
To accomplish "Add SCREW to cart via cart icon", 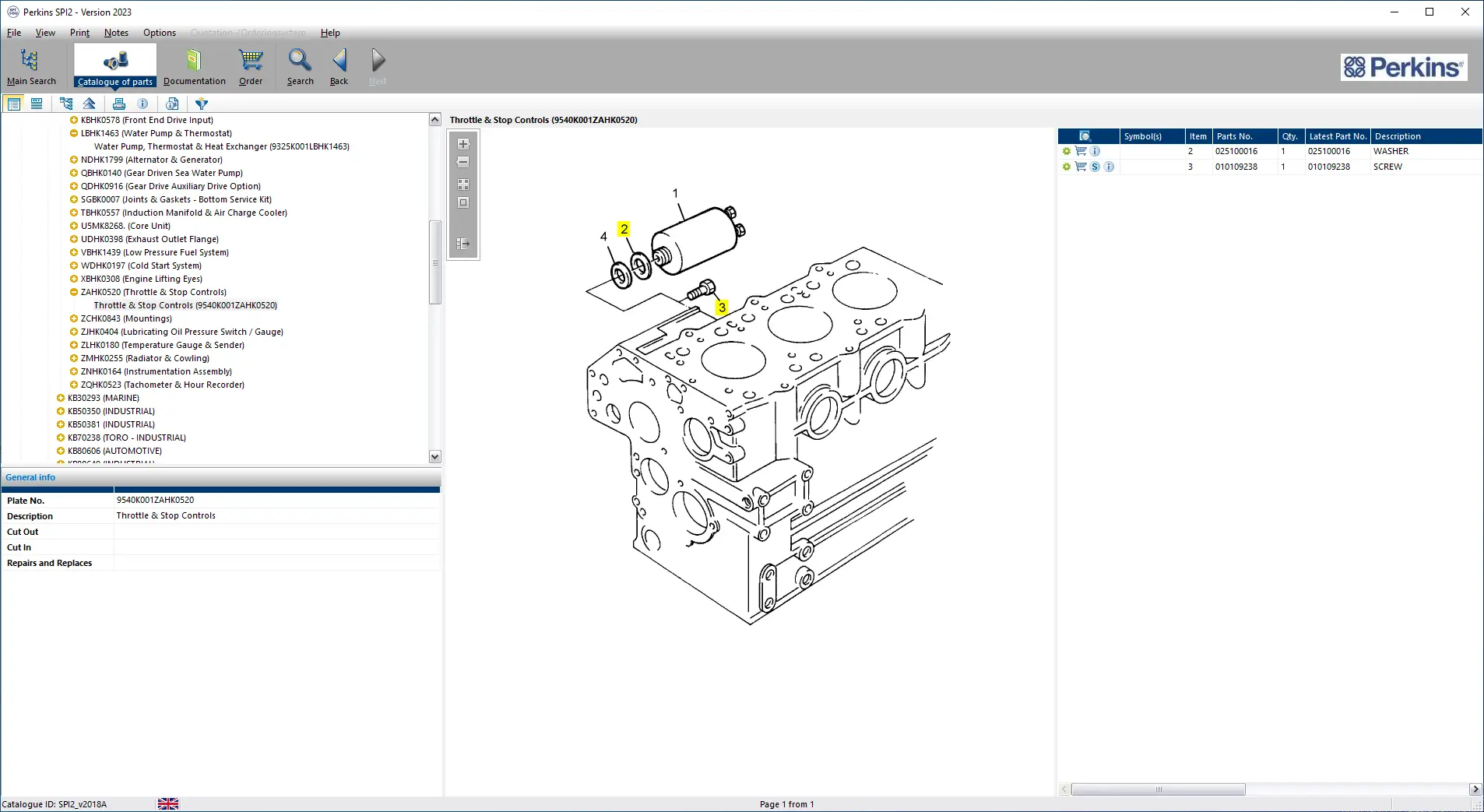I will click(1081, 167).
